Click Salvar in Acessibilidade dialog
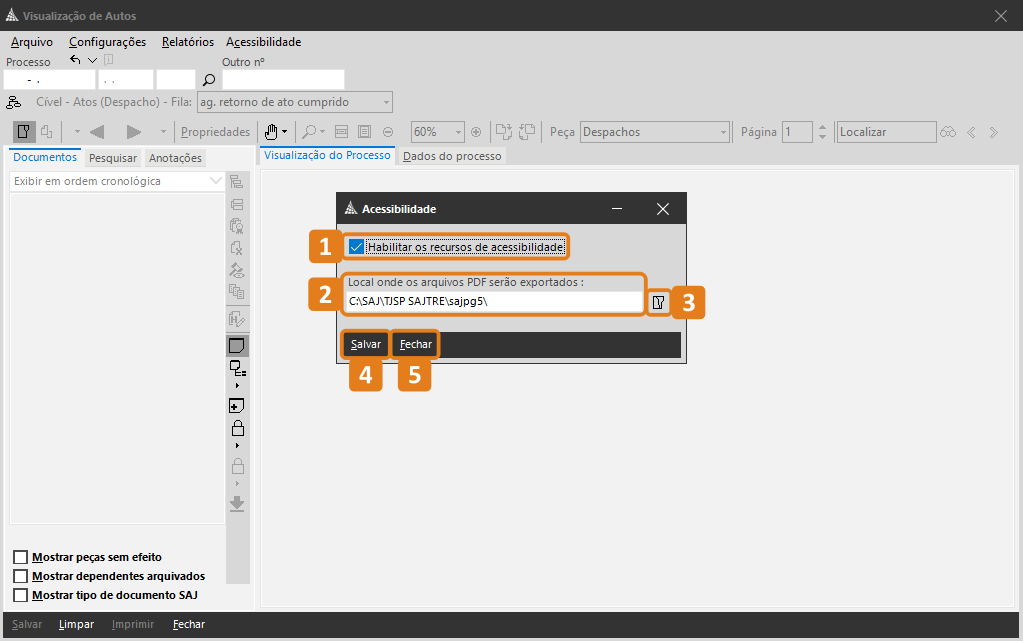 tap(366, 344)
